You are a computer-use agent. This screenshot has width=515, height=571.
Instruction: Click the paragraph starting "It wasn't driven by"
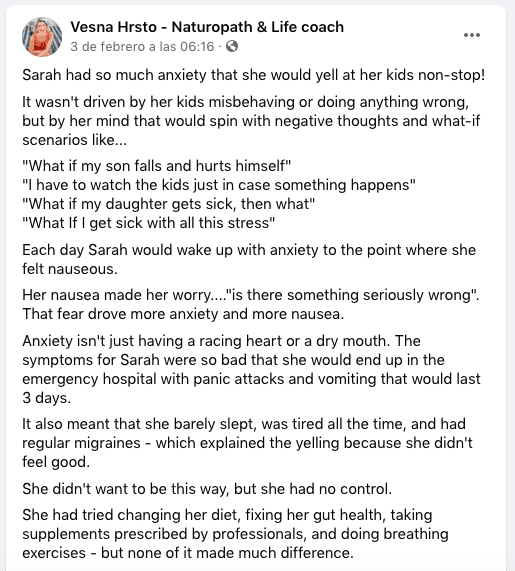(x=251, y=121)
